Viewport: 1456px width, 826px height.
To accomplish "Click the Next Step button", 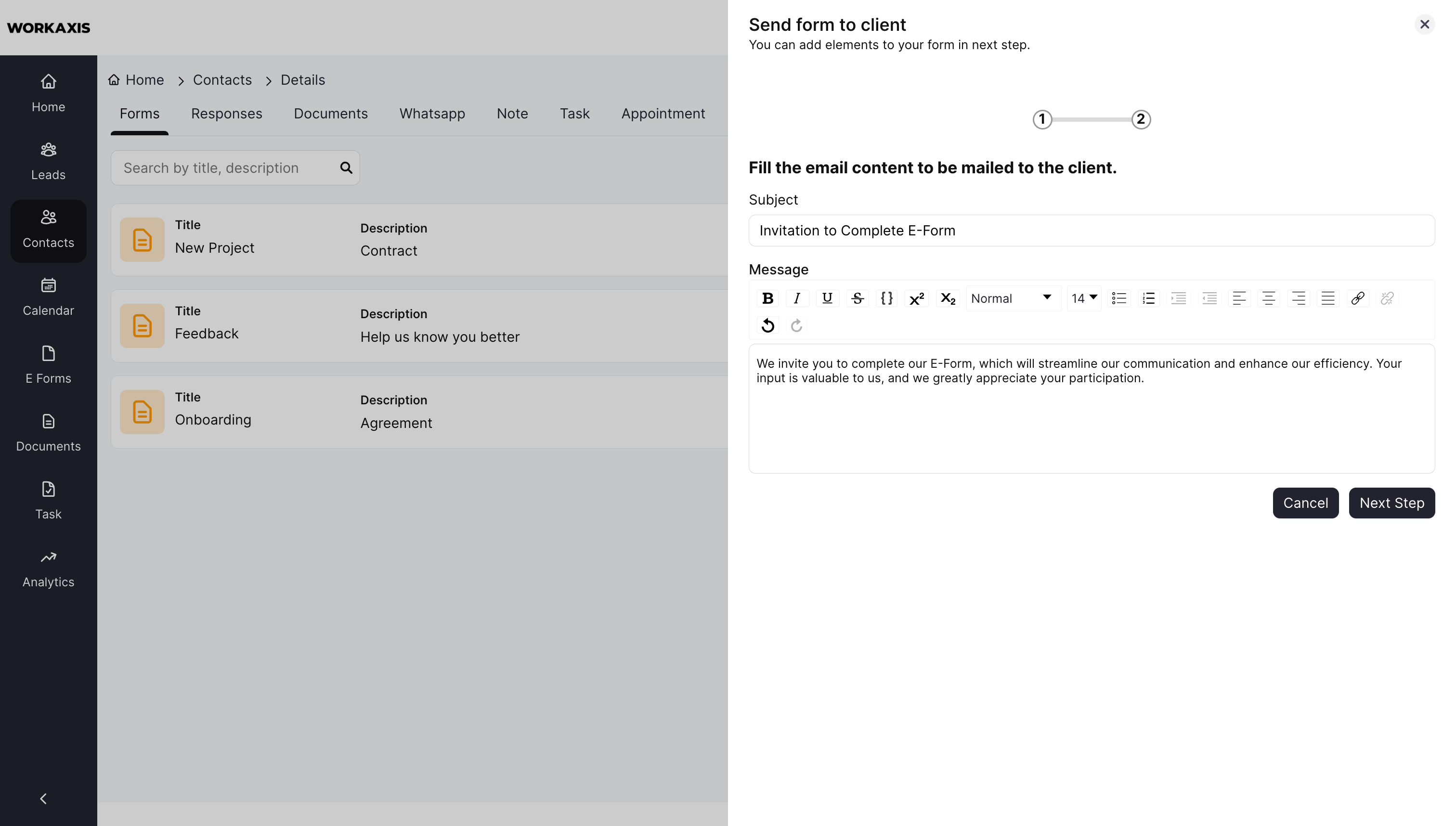I will (x=1391, y=503).
